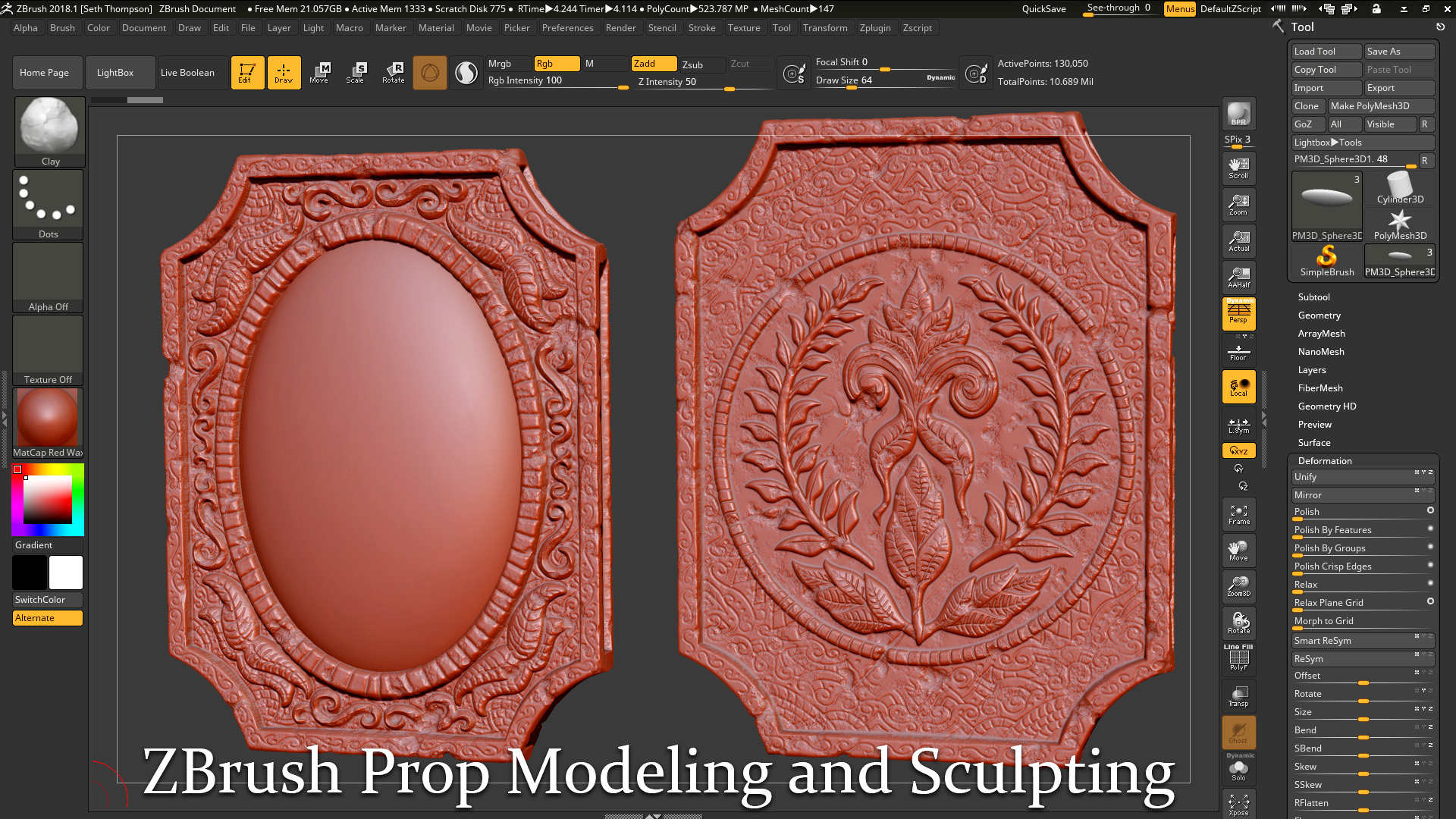
Task: Open the Clay brush thumbnail
Action: point(49,132)
